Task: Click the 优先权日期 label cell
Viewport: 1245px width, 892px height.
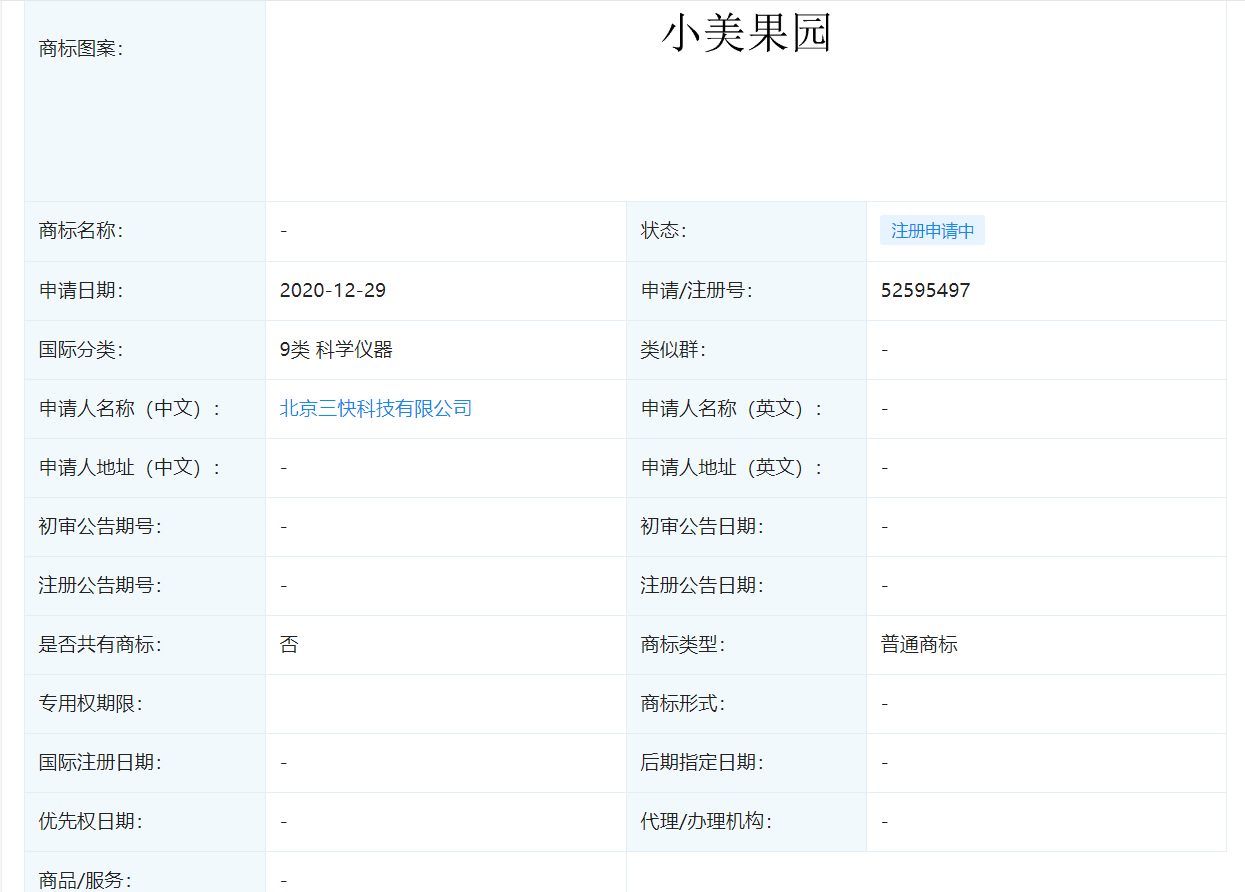Action: point(145,822)
